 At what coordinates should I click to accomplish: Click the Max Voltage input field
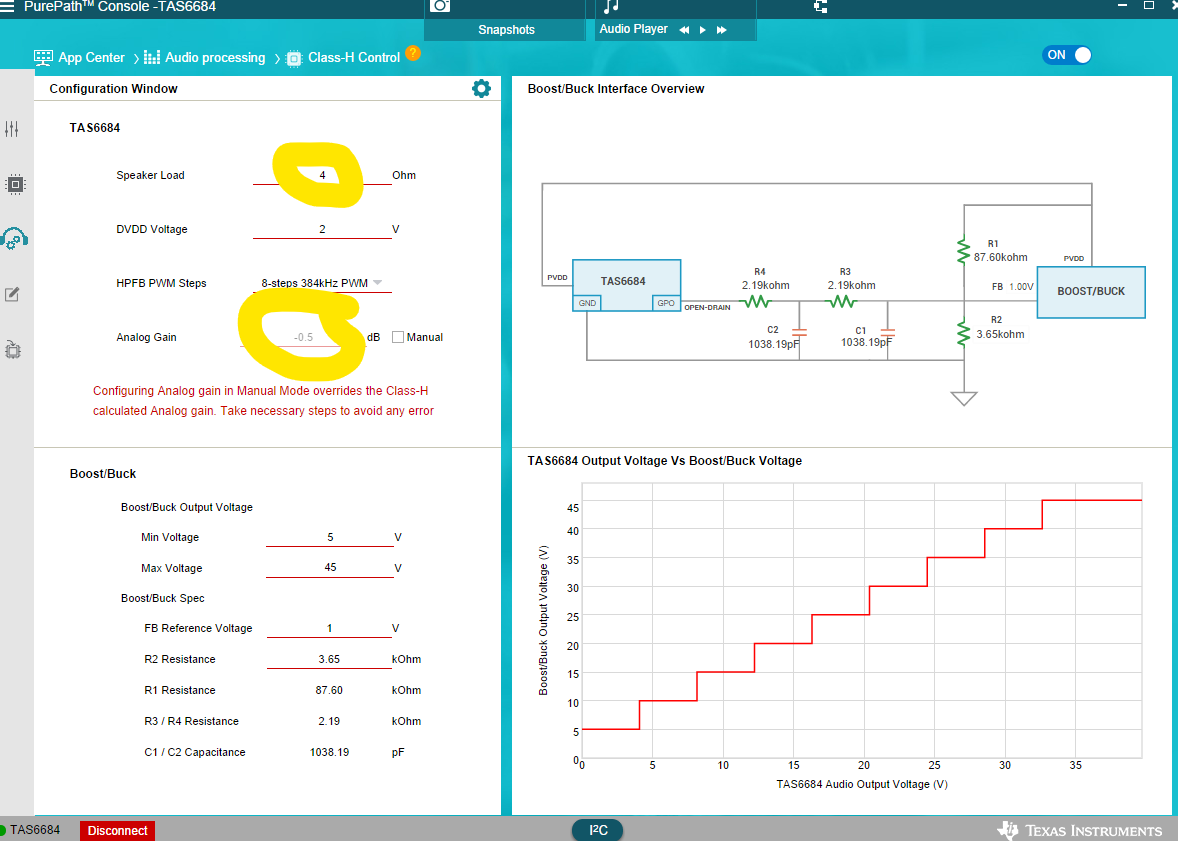coord(330,567)
